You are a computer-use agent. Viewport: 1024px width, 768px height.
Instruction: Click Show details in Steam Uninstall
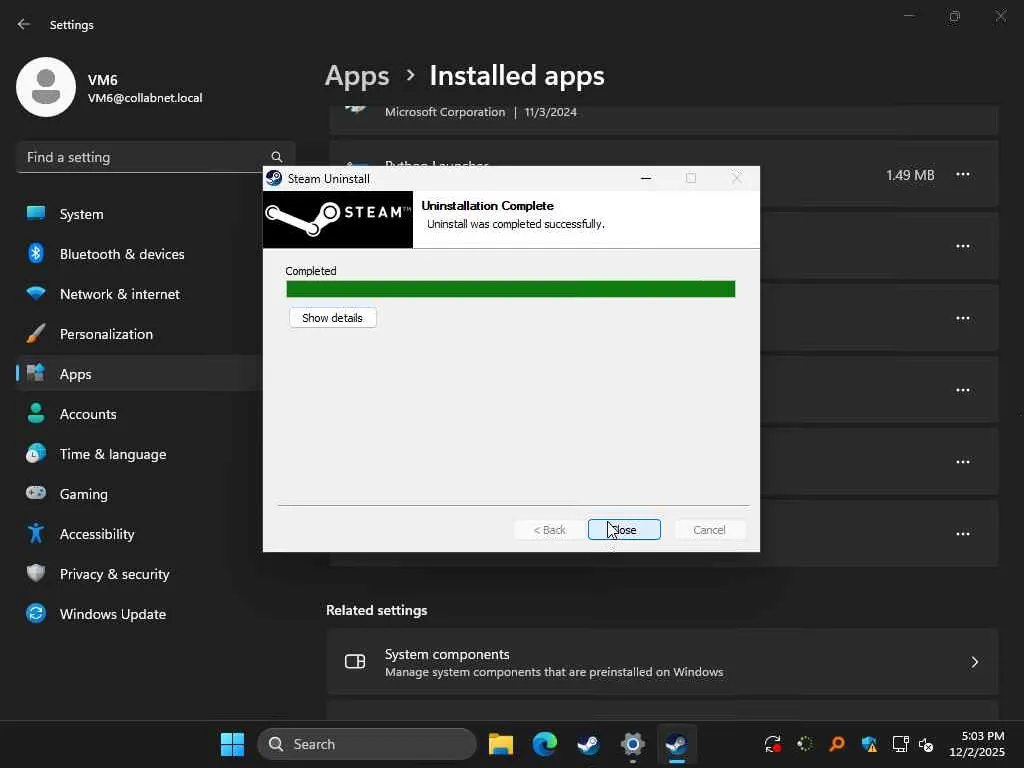click(332, 318)
